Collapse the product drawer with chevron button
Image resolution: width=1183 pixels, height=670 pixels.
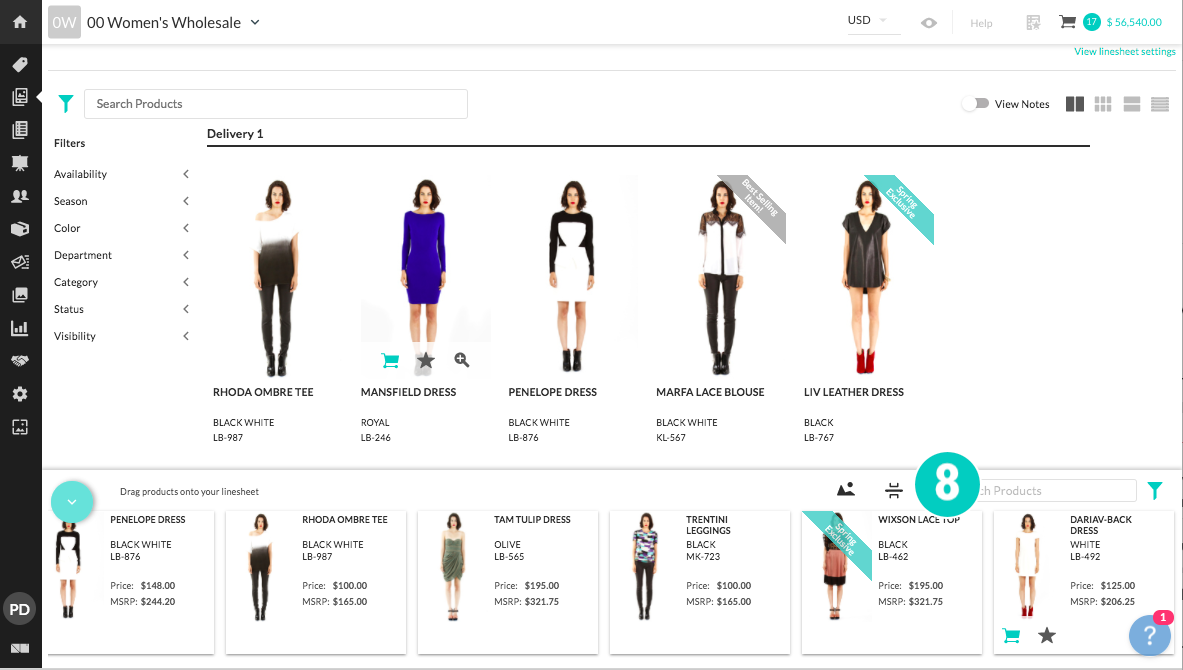pyautogui.click(x=72, y=502)
